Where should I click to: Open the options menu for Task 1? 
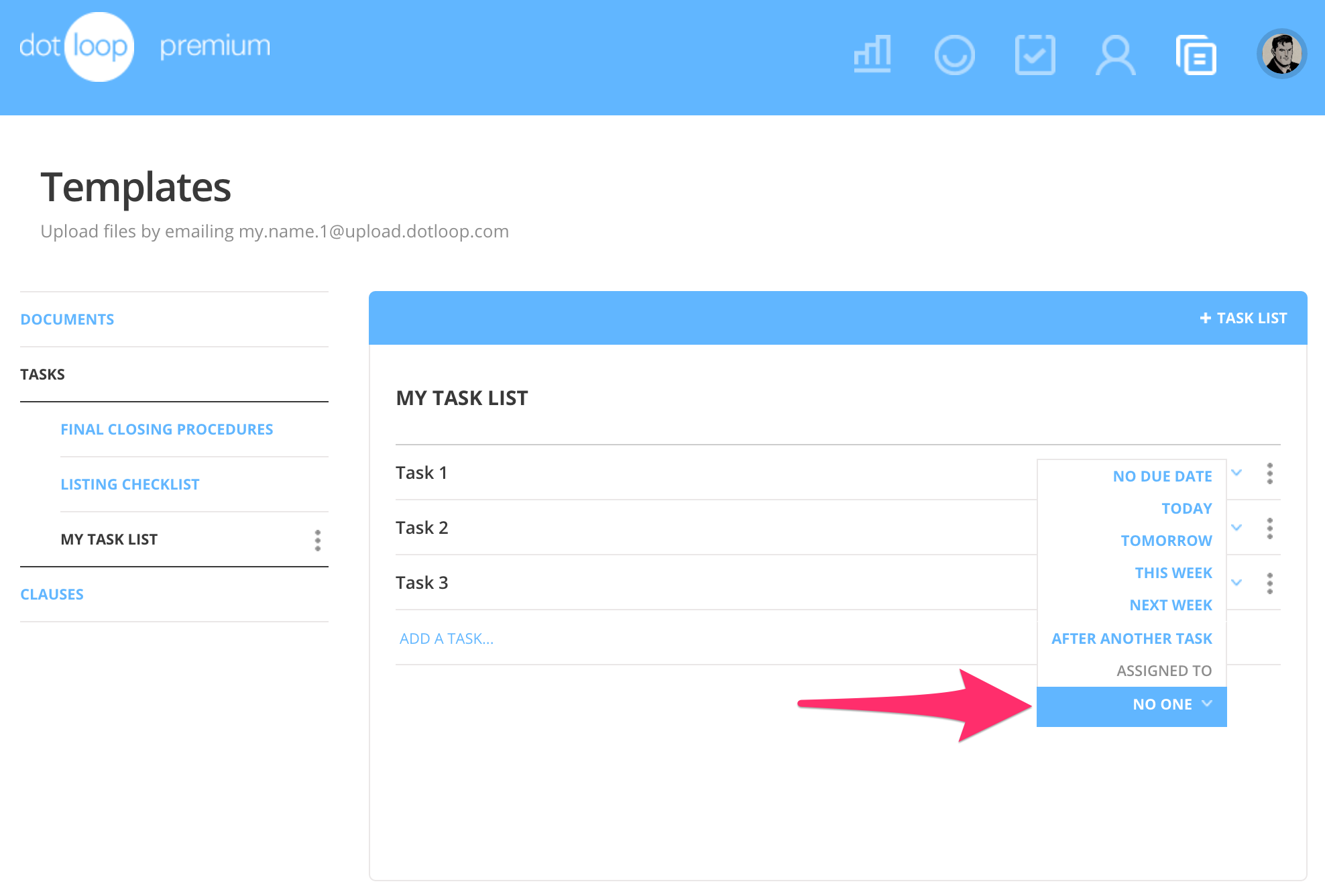[x=1269, y=474]
